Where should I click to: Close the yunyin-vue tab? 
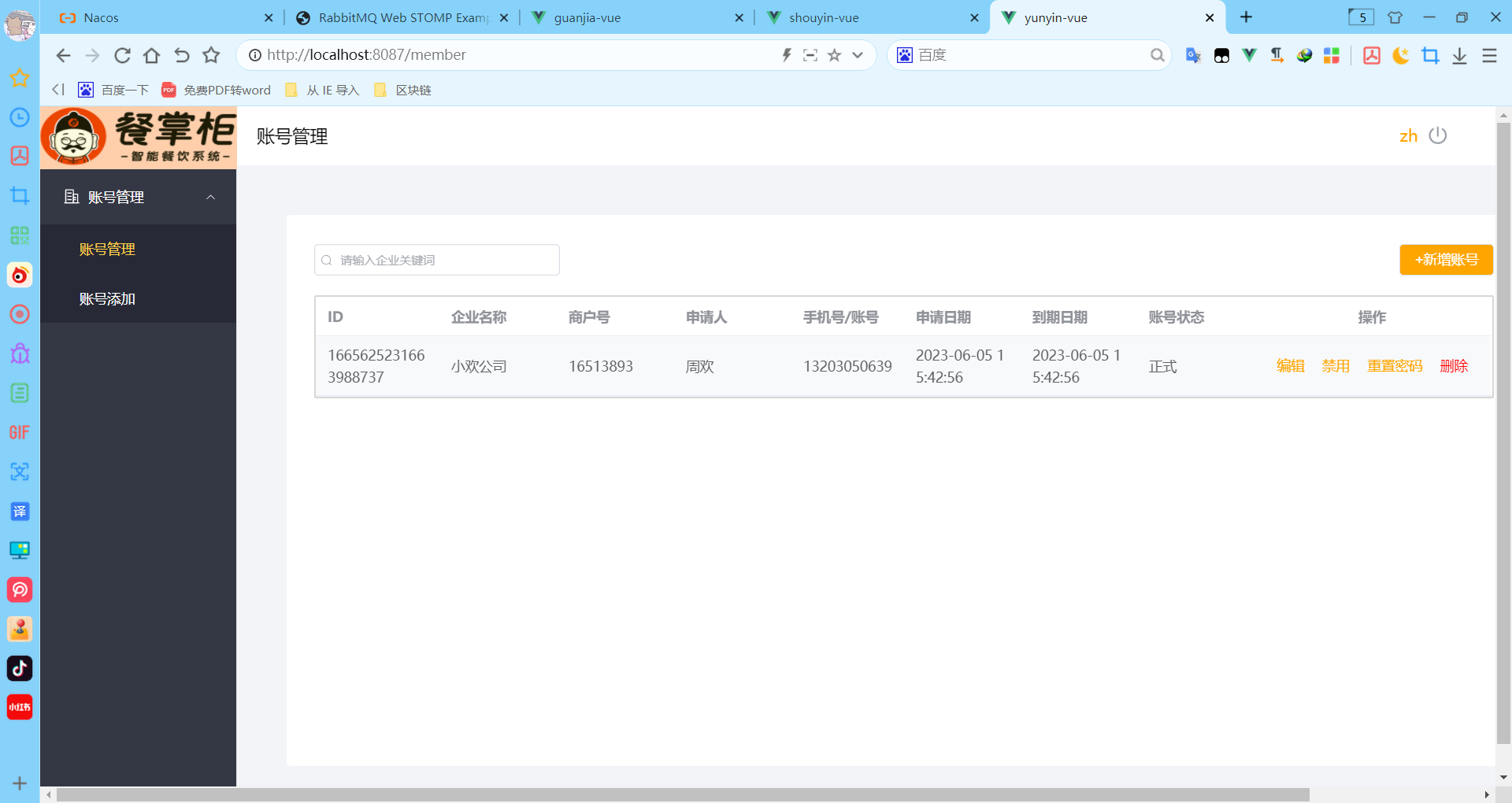(1210, 17)
